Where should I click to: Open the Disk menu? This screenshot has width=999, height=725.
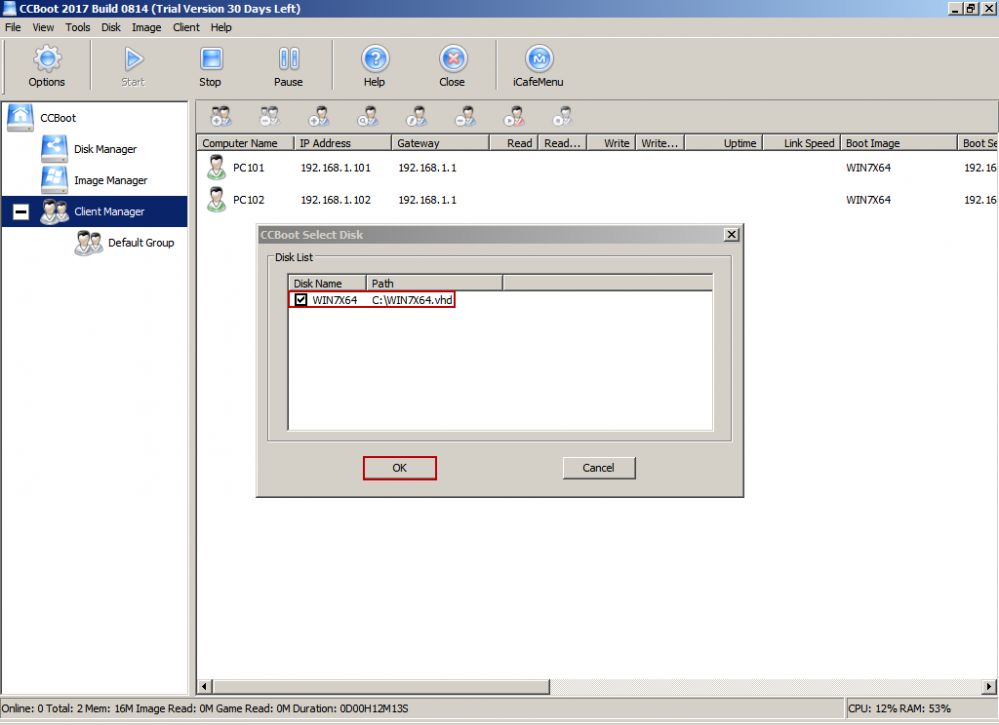pyautogui.click(x=111, y=27)
